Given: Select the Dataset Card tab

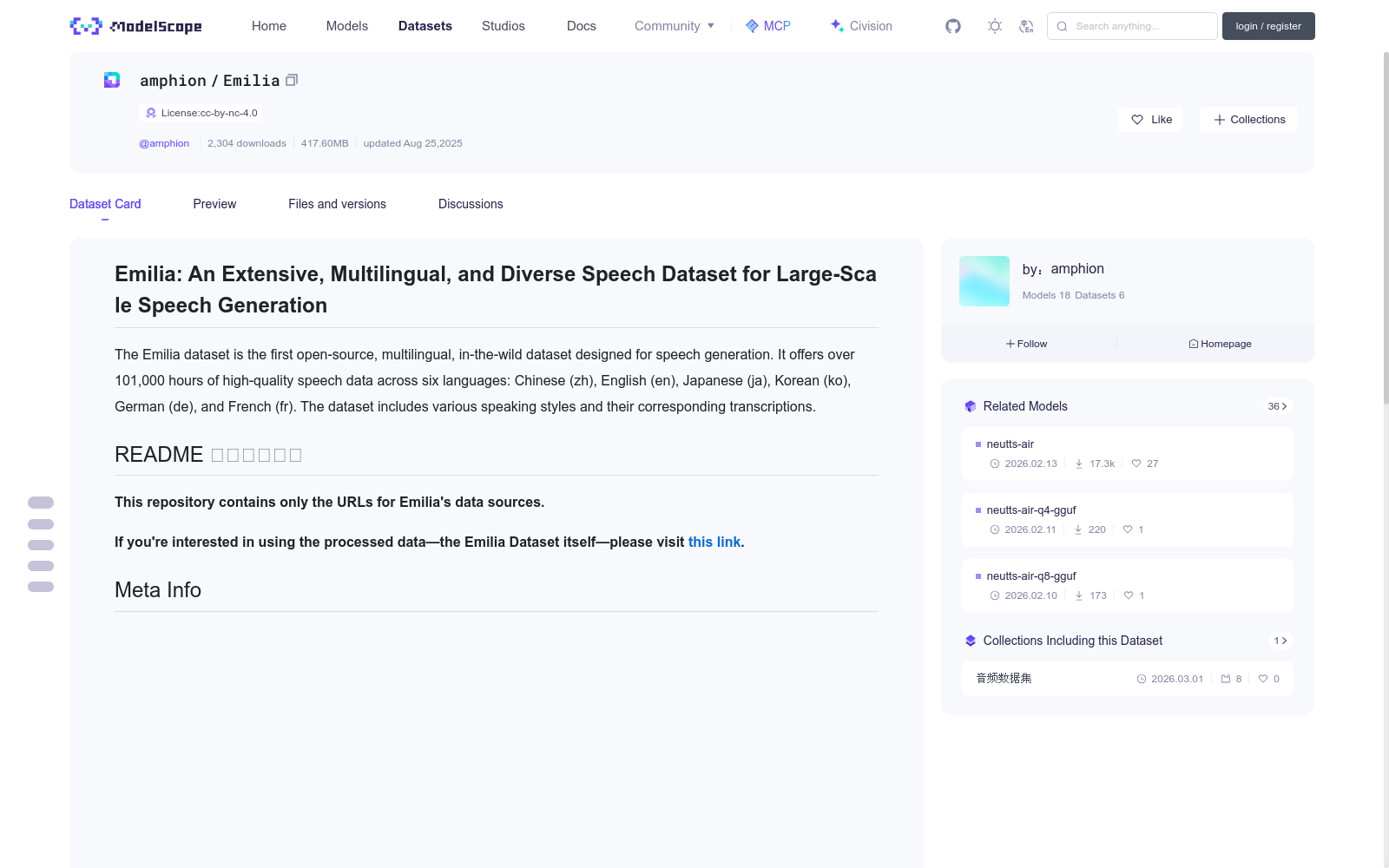Looking at the screenshot, I should pos(105,204).
